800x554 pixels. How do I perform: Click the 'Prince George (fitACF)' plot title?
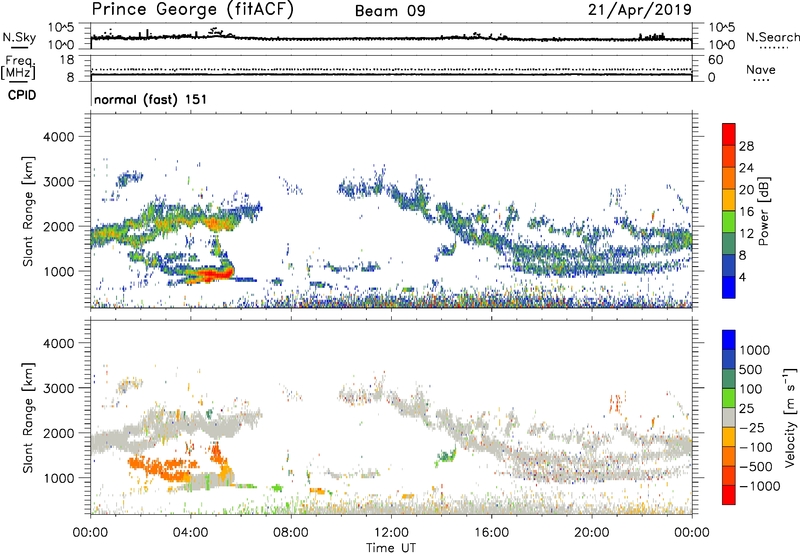click(192, 9)
